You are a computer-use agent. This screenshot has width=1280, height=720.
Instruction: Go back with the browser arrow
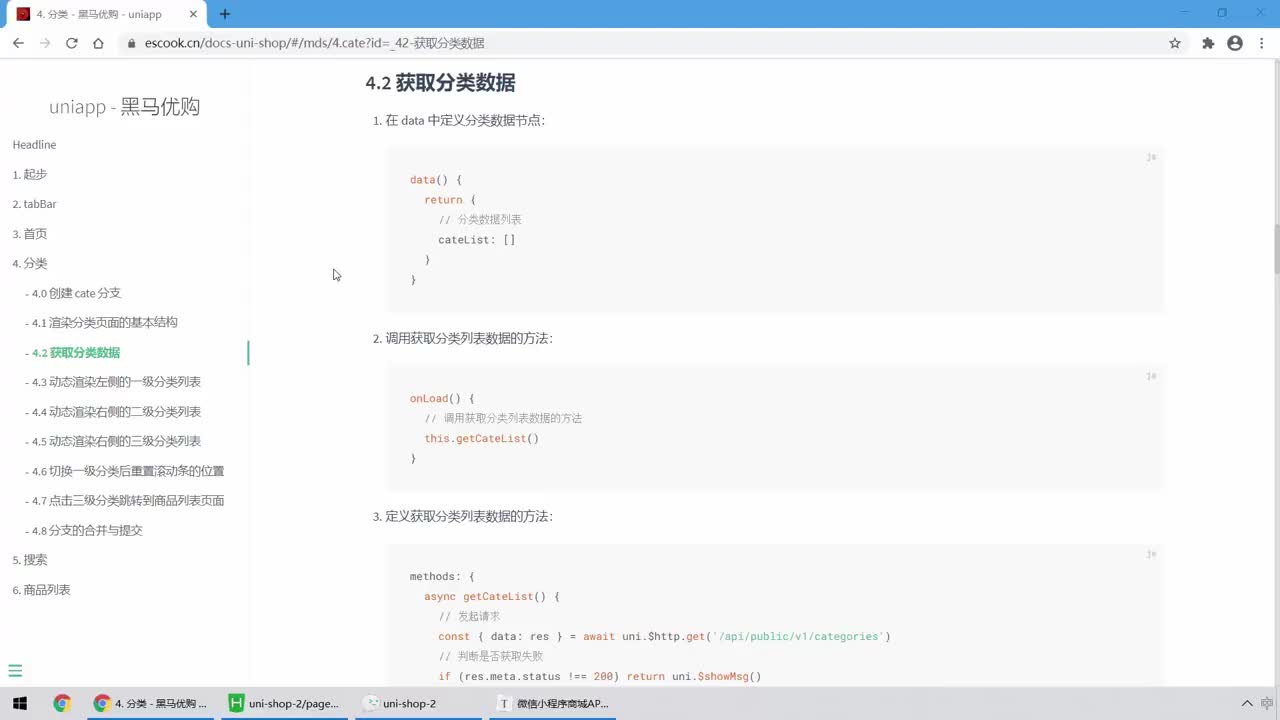click(x=18, y=43)
